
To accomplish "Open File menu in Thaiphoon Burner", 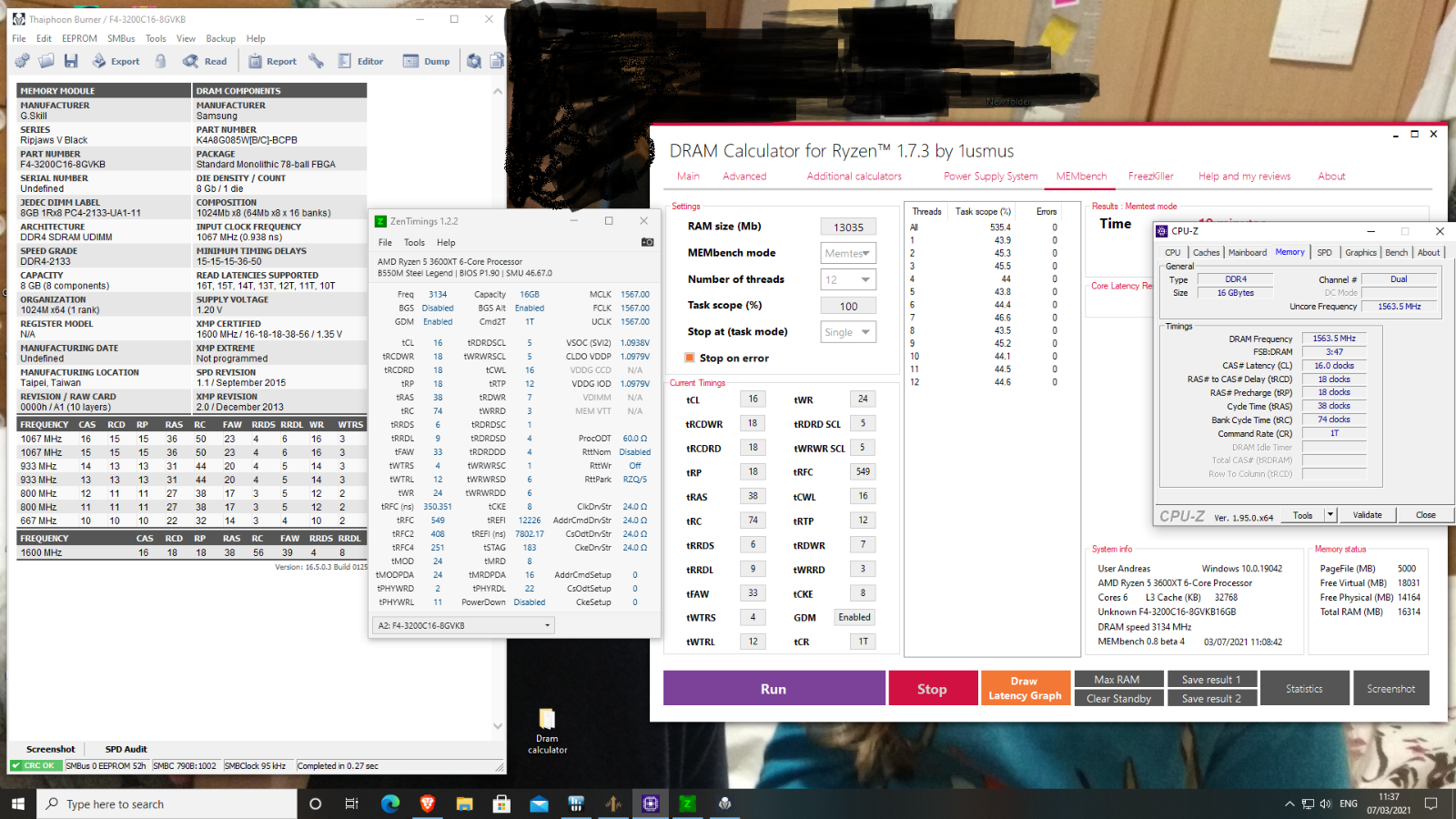I will tap(19, 38).
